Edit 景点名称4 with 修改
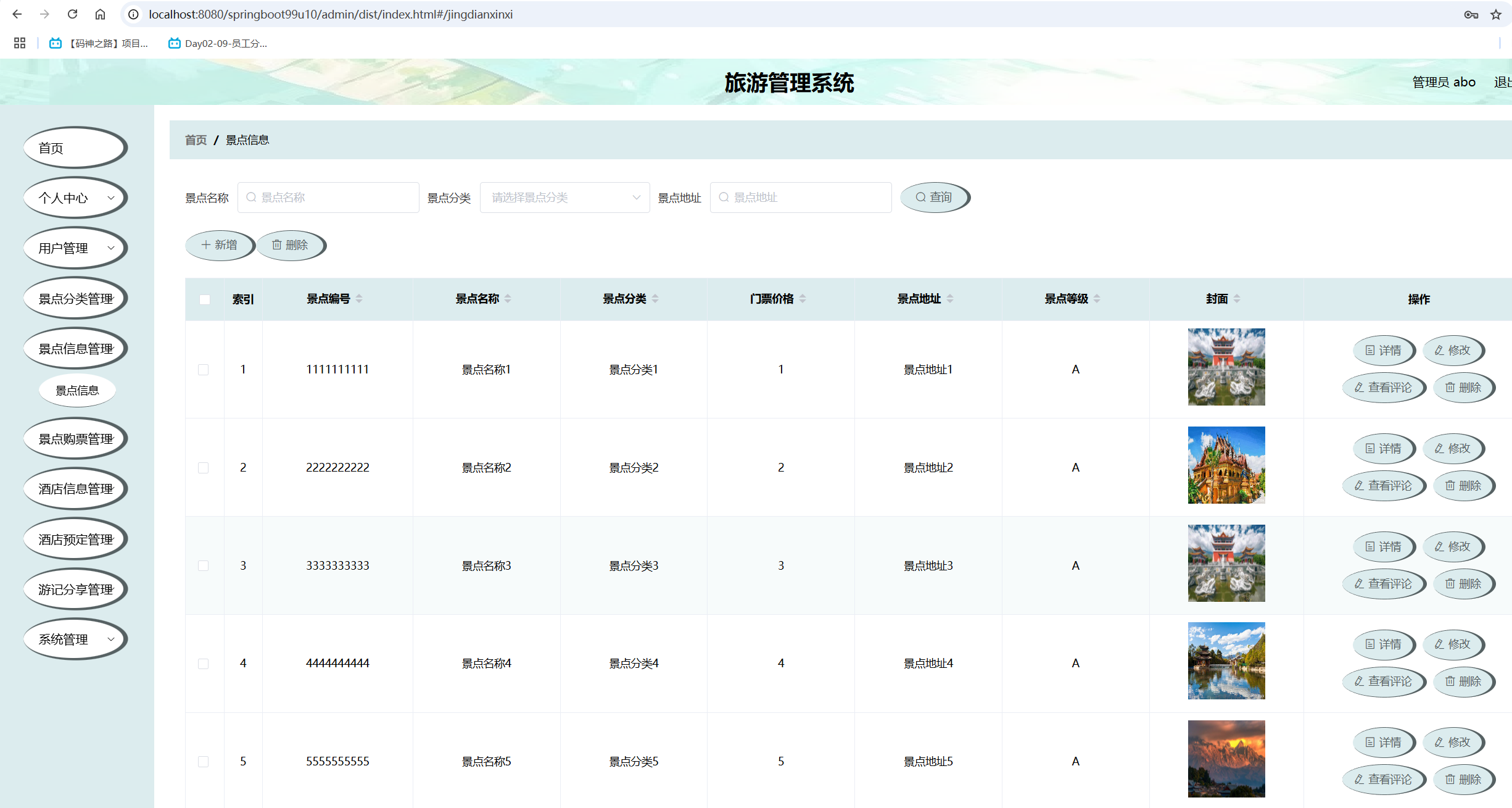Viewport: 1512px width, 808px height. pyautogui.click(x=1453, y=644)
